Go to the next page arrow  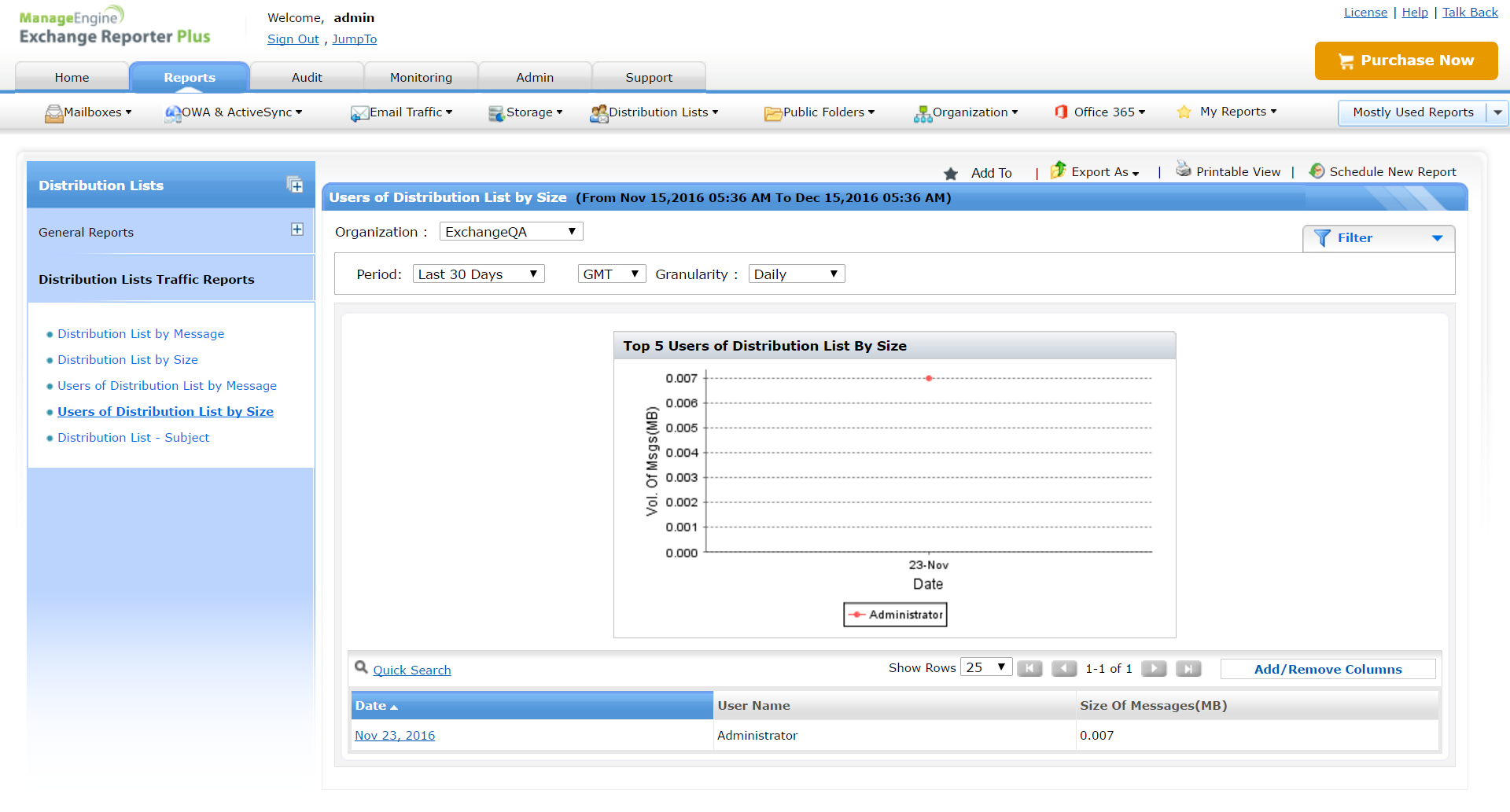(1154, 669)
